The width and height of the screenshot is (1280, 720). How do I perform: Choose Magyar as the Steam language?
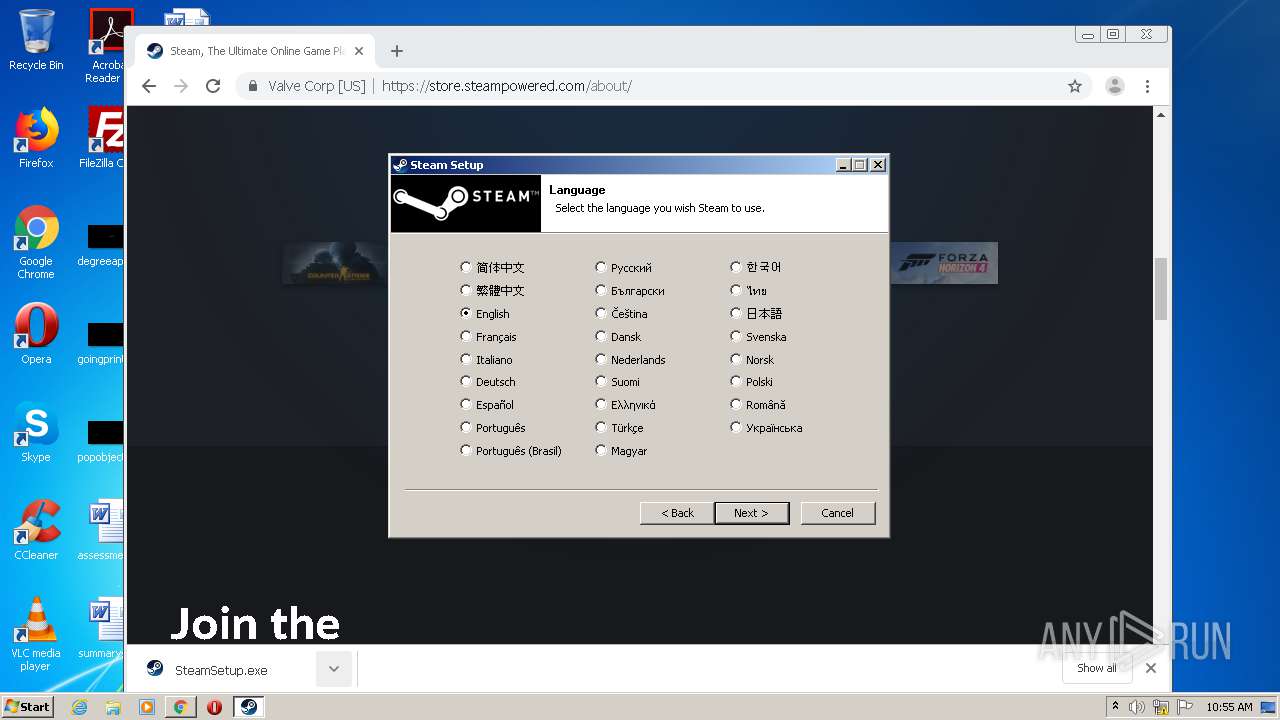[x=601, y=450]
